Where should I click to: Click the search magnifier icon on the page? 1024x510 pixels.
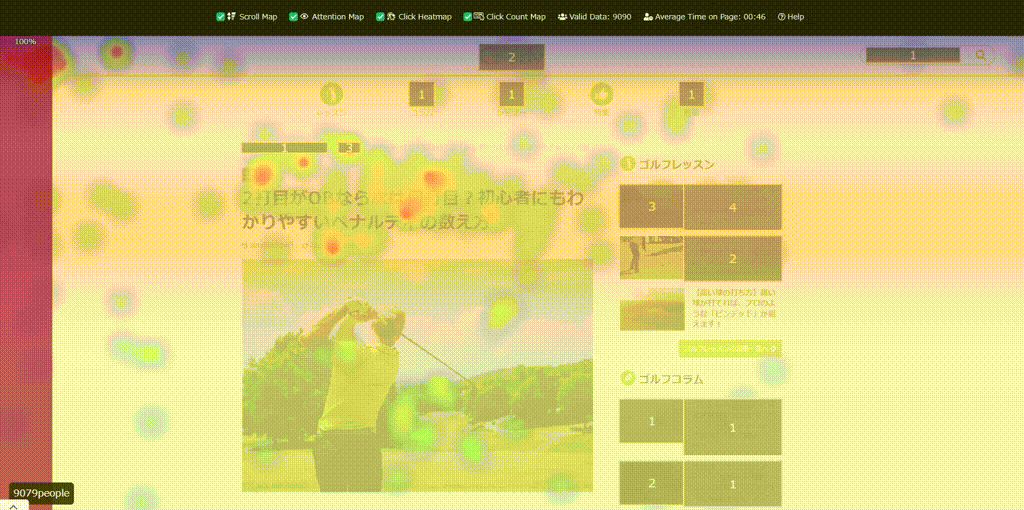(980, 56)
